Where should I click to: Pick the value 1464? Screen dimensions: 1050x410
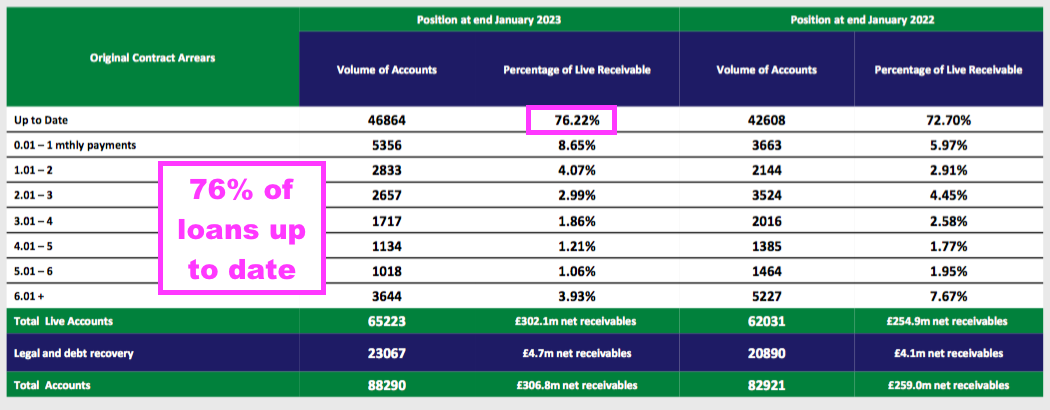767,271
